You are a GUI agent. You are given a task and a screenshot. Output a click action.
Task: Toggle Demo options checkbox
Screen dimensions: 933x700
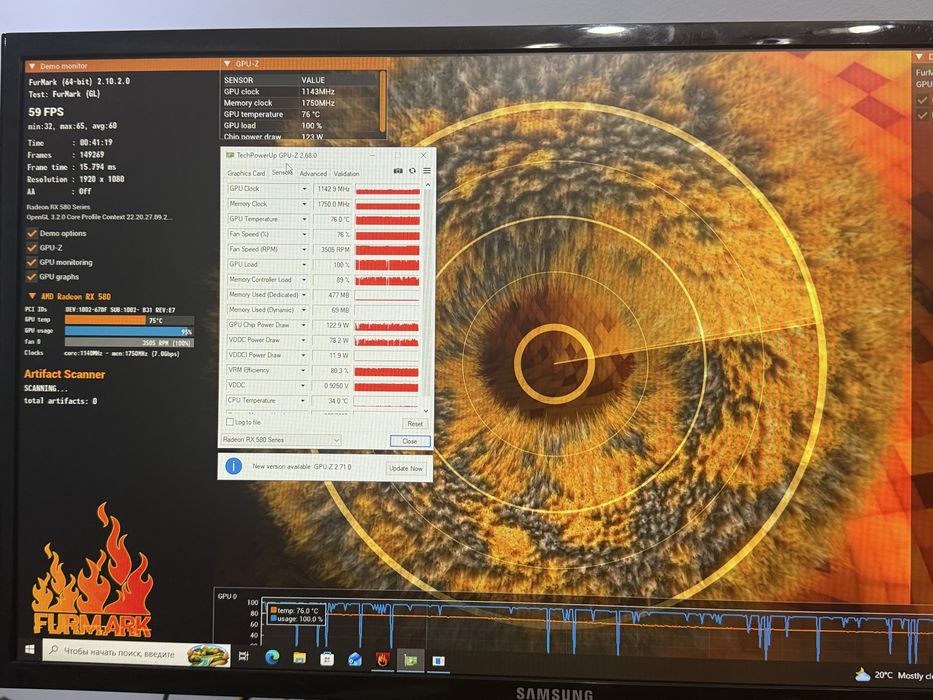pyautogui.click(x=32, y=233)
